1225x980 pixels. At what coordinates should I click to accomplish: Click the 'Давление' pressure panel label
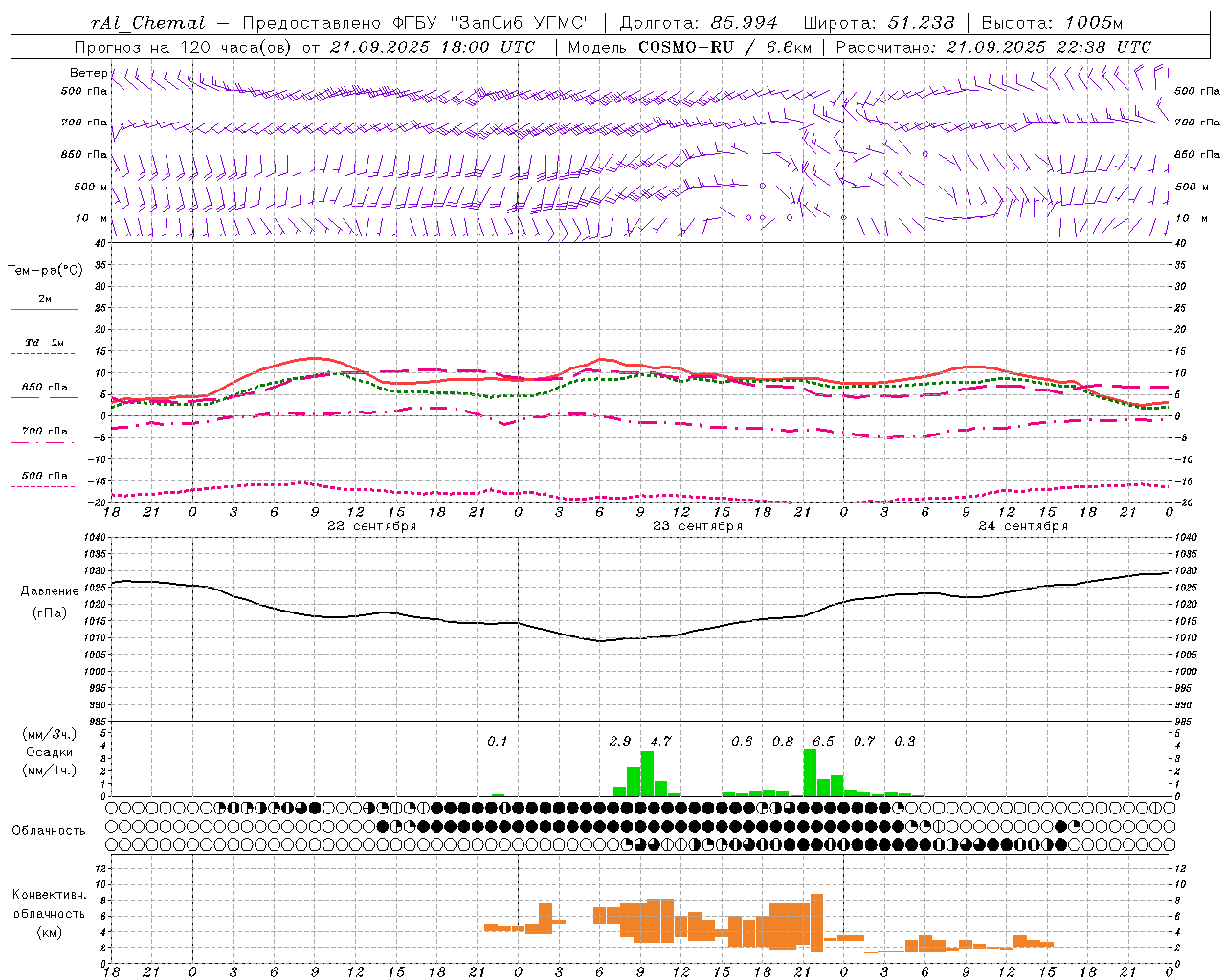(x=50, y=591)
